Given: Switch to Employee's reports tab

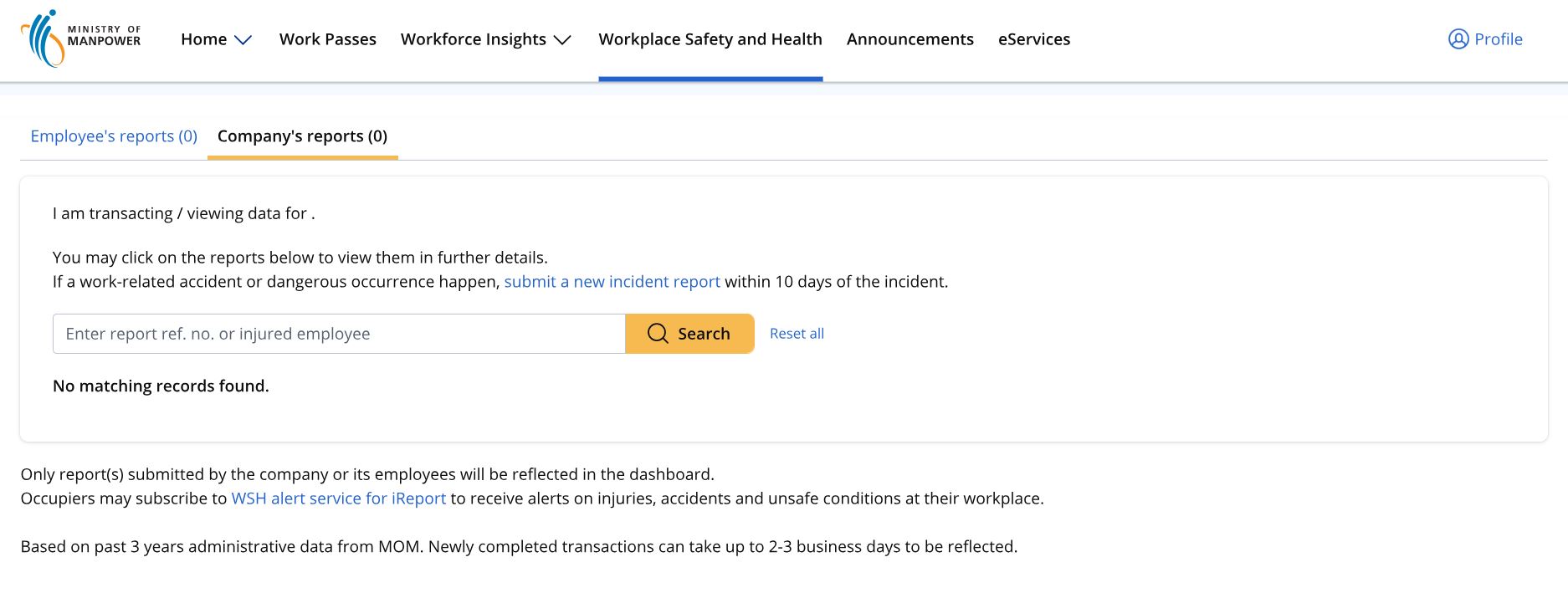Looking at the screenshot, I should click(114, 136).
